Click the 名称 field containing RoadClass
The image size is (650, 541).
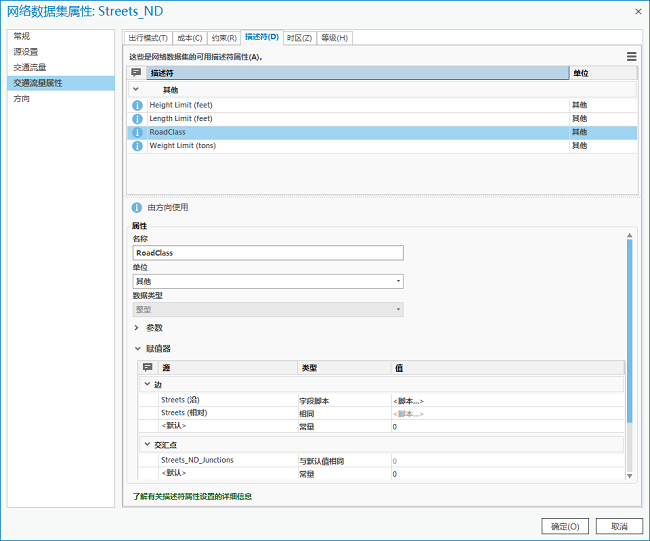[267, 253]
